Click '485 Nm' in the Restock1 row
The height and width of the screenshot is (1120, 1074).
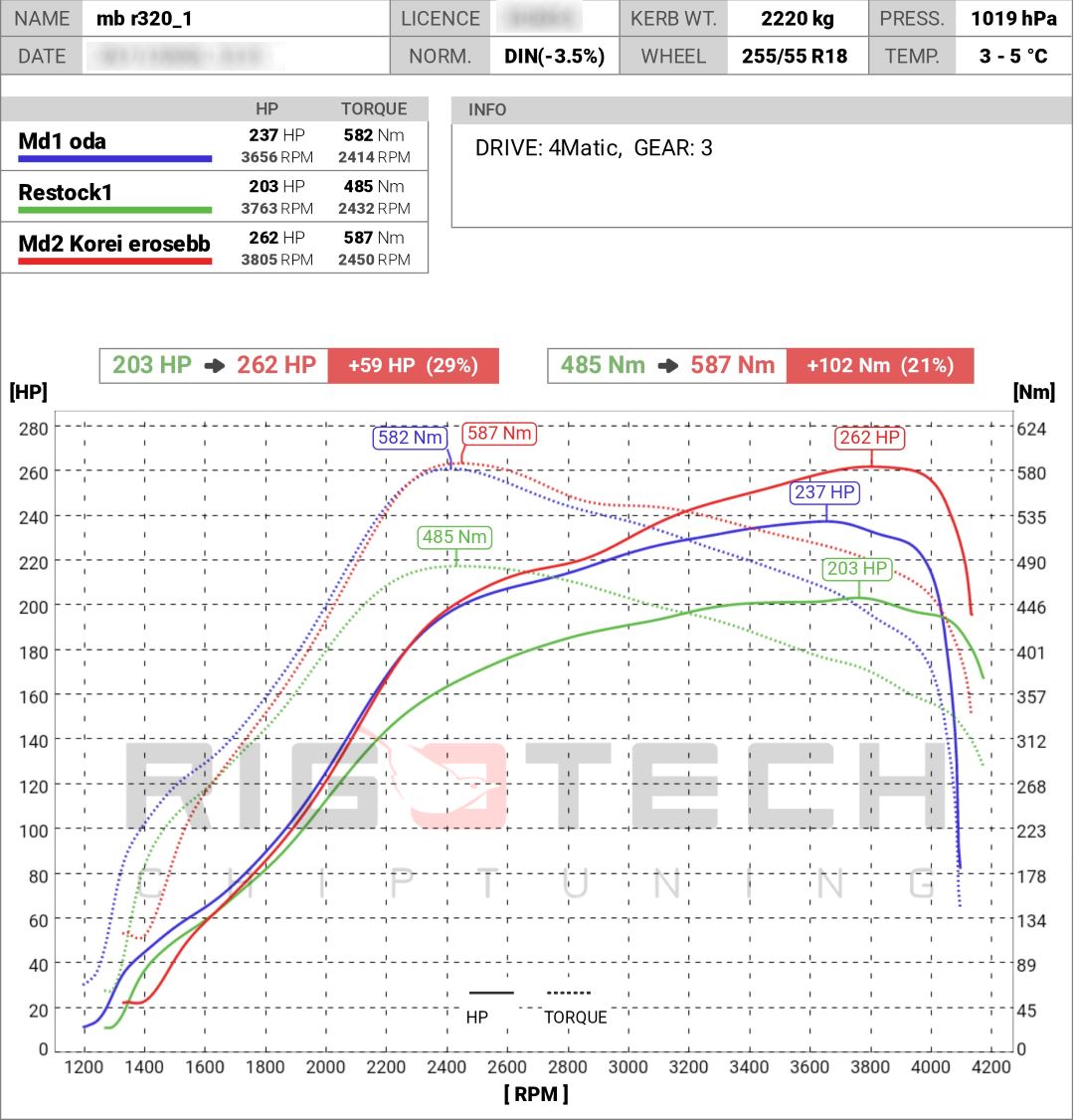(x=374, y=186)
